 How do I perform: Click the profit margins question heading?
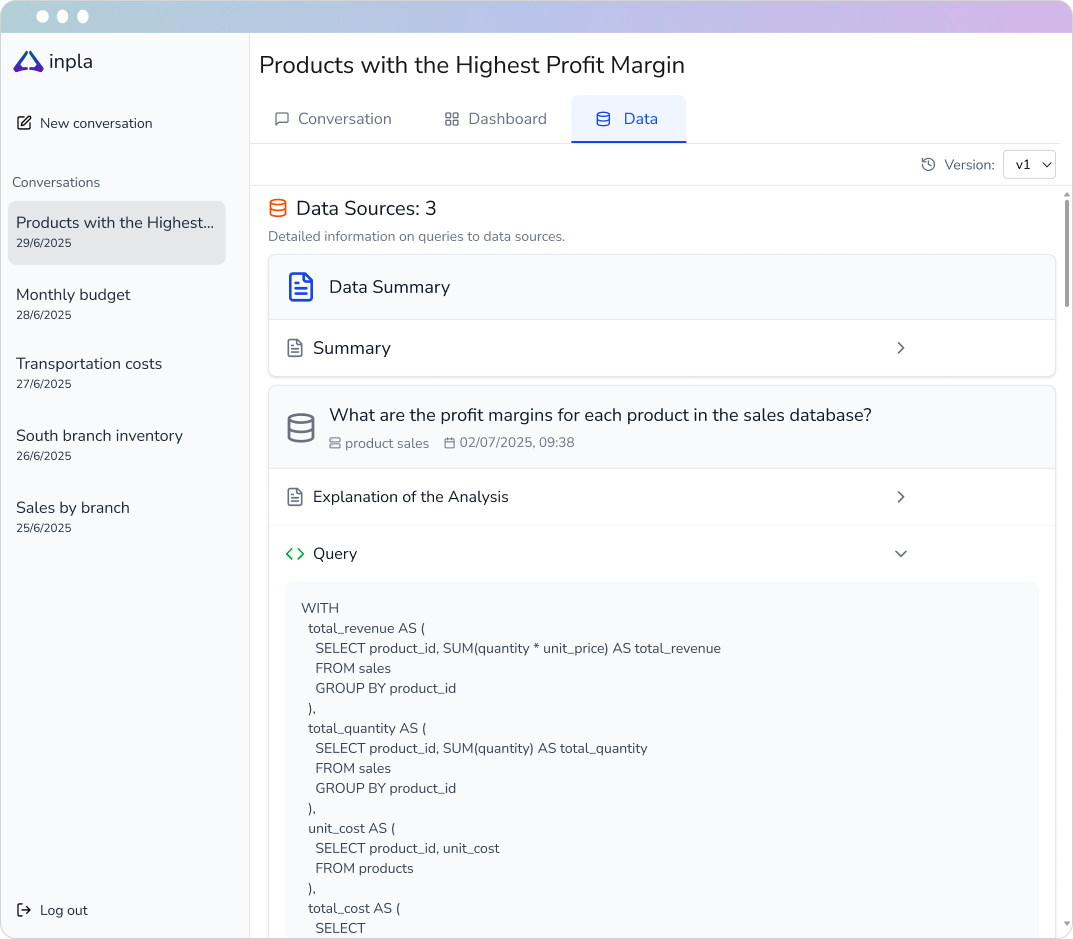[600, 415]
